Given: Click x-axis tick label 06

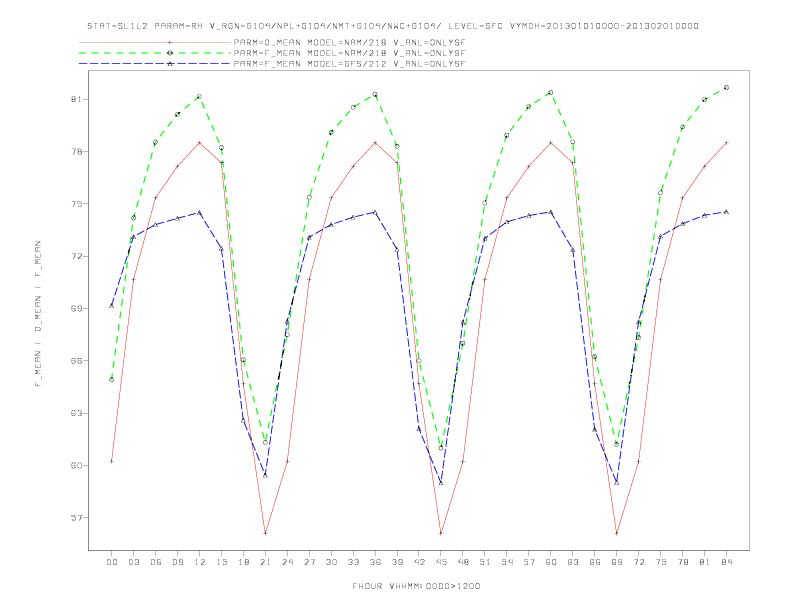Looking at the screenshot, I should (x=156, y=562).
